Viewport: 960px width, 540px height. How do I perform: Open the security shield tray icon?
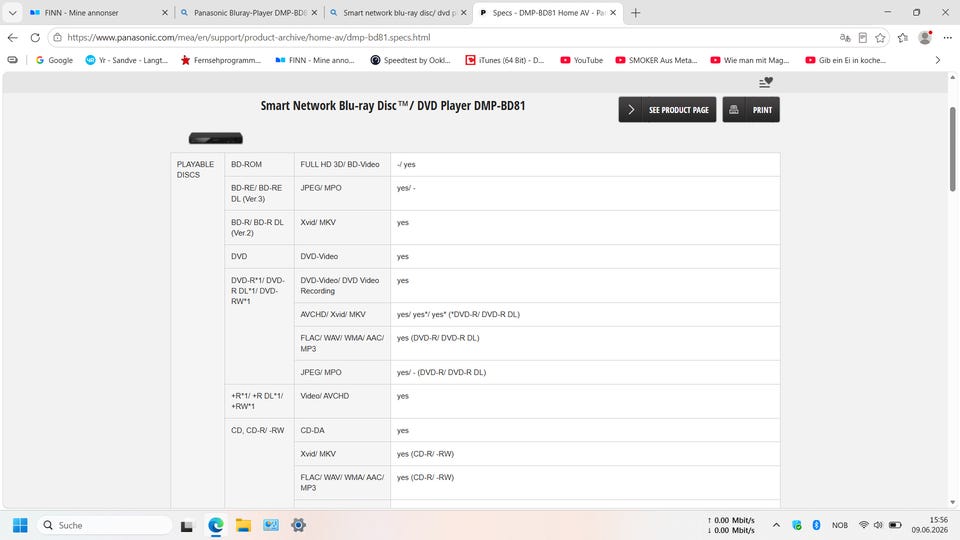point(797,525)
